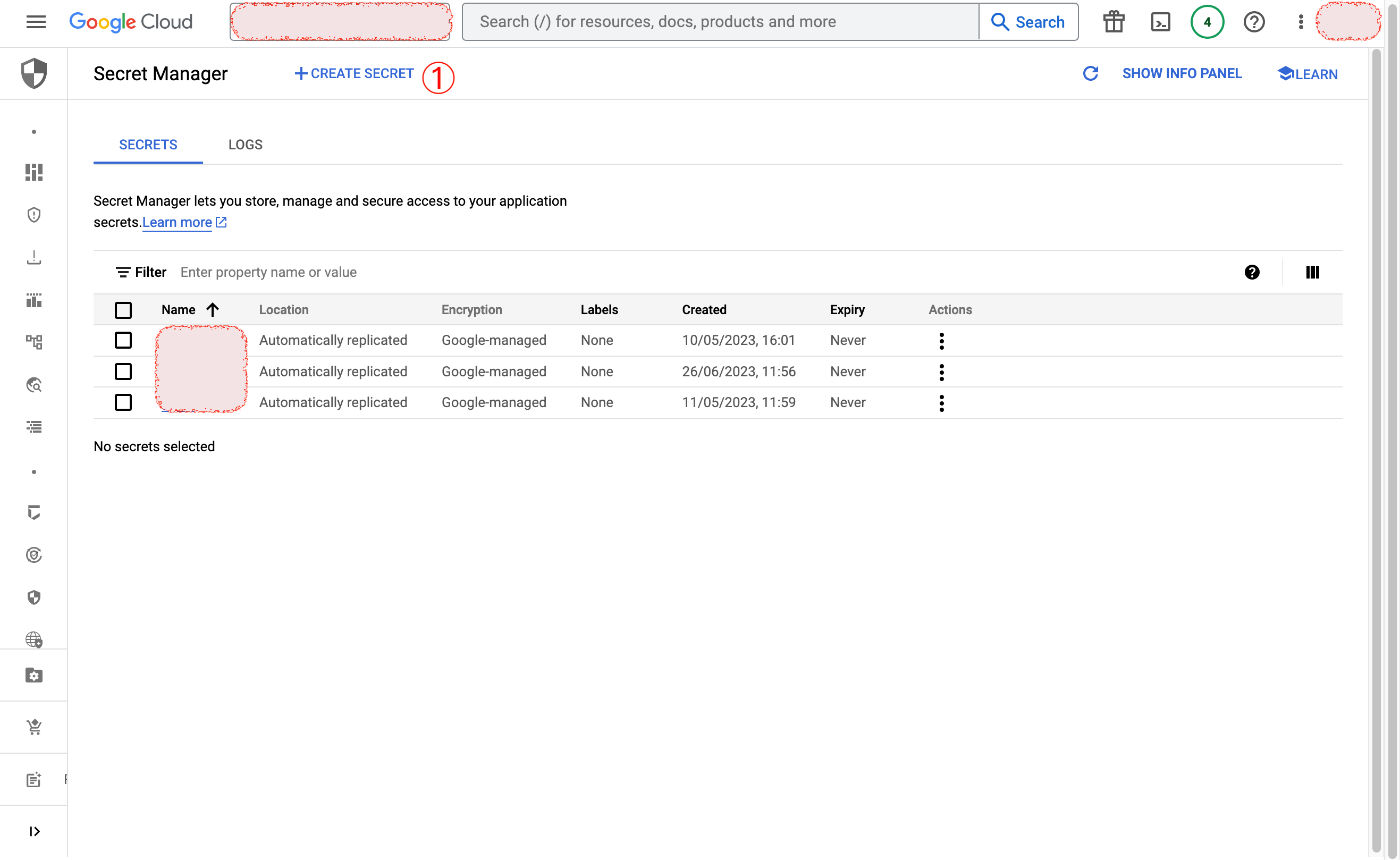1400x860 pixels.
Task: Sort by Name column ascending arrow
Action: point(213,310)
